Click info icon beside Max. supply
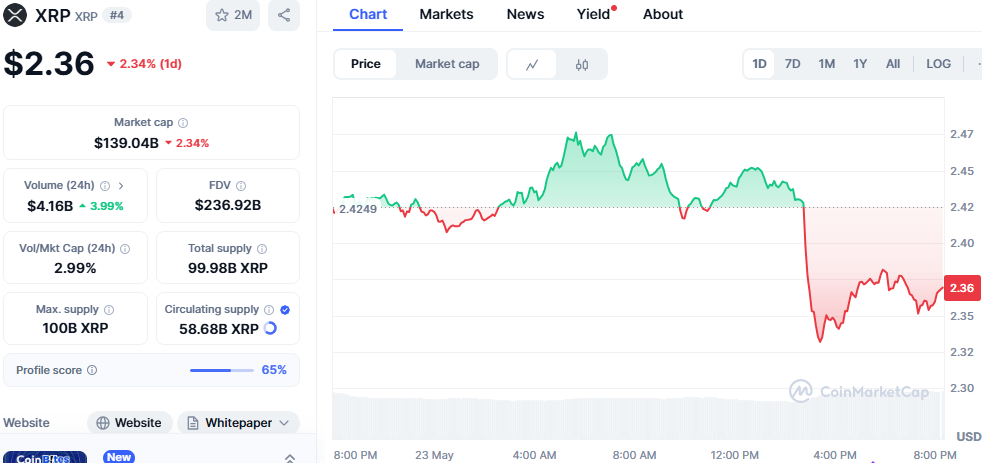Screen dimensions: 982x463 coord(108,310)
